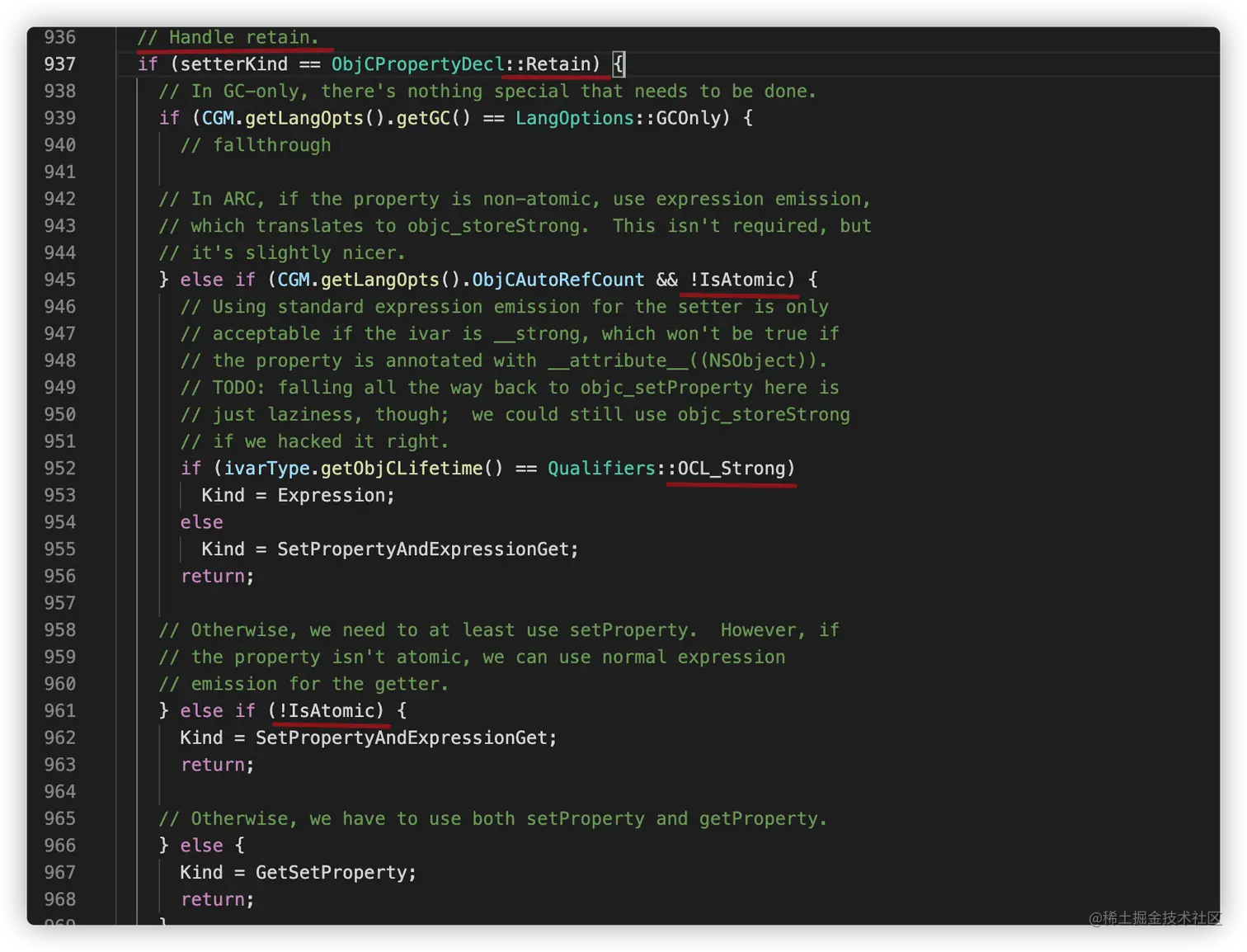
Task: Click 'Qualifiers' on line 952
Action: (x=602, y=469)
